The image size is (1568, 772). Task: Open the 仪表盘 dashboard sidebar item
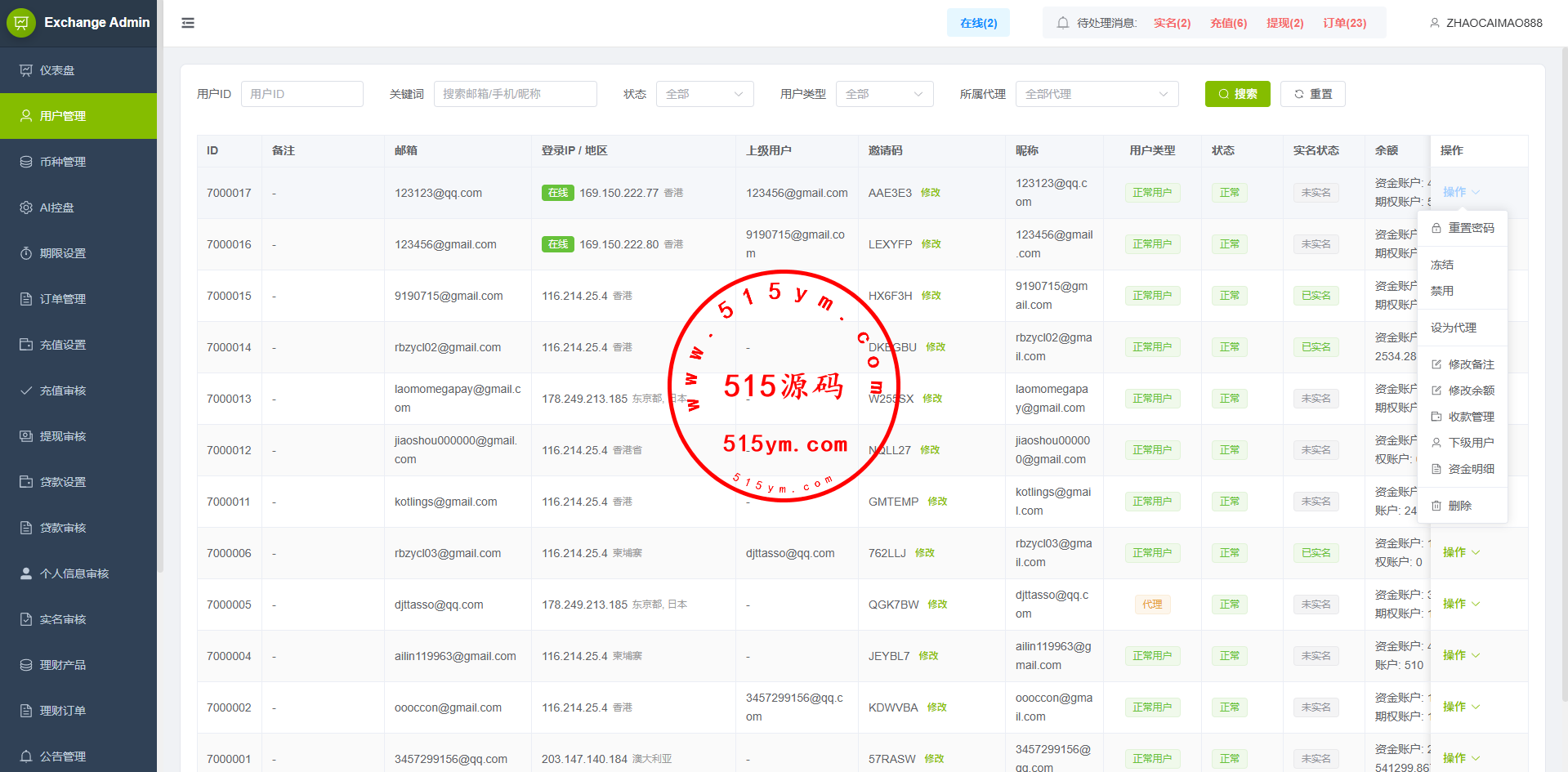(x=57, y=70)
